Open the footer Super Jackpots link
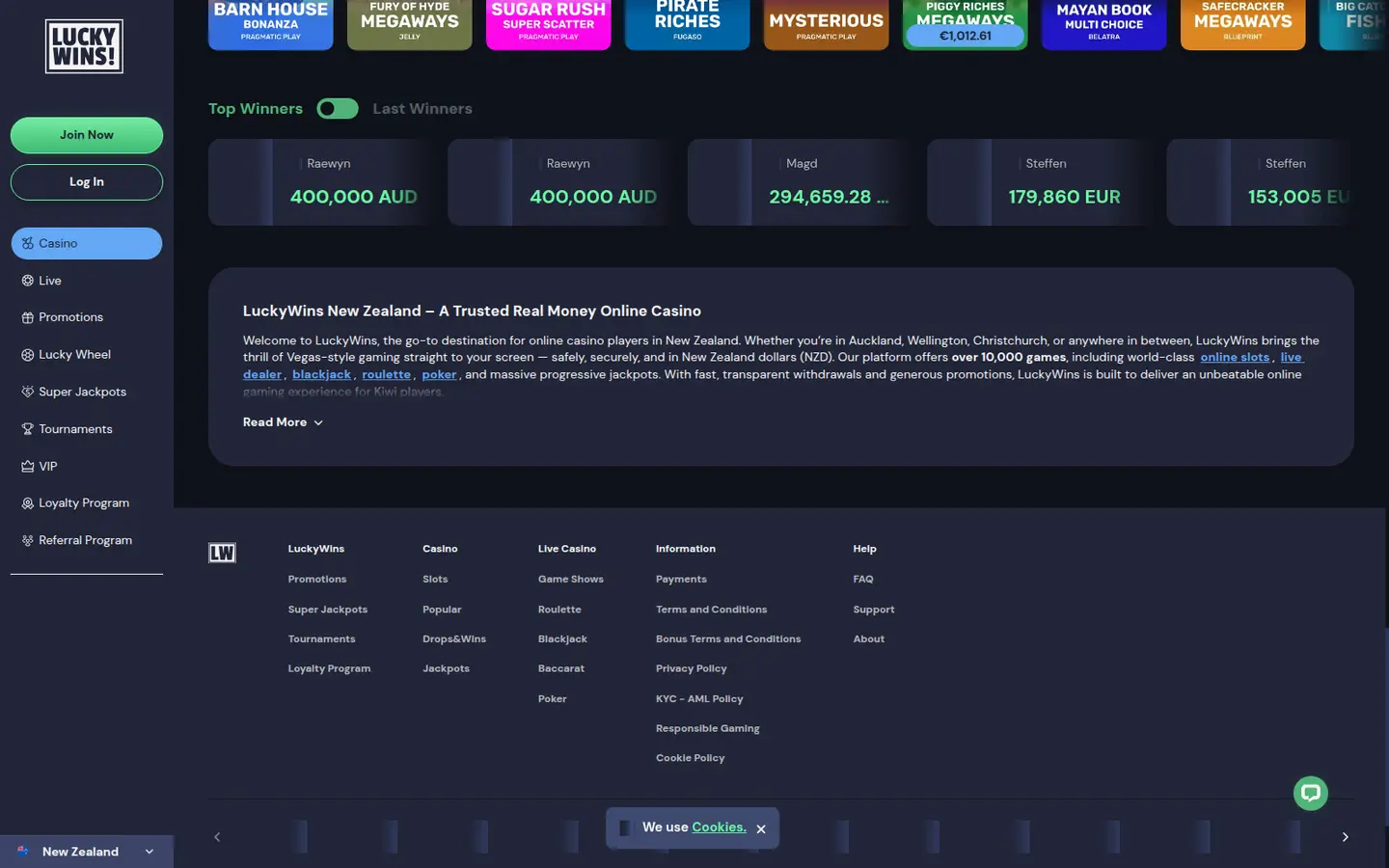 [327, 610]
